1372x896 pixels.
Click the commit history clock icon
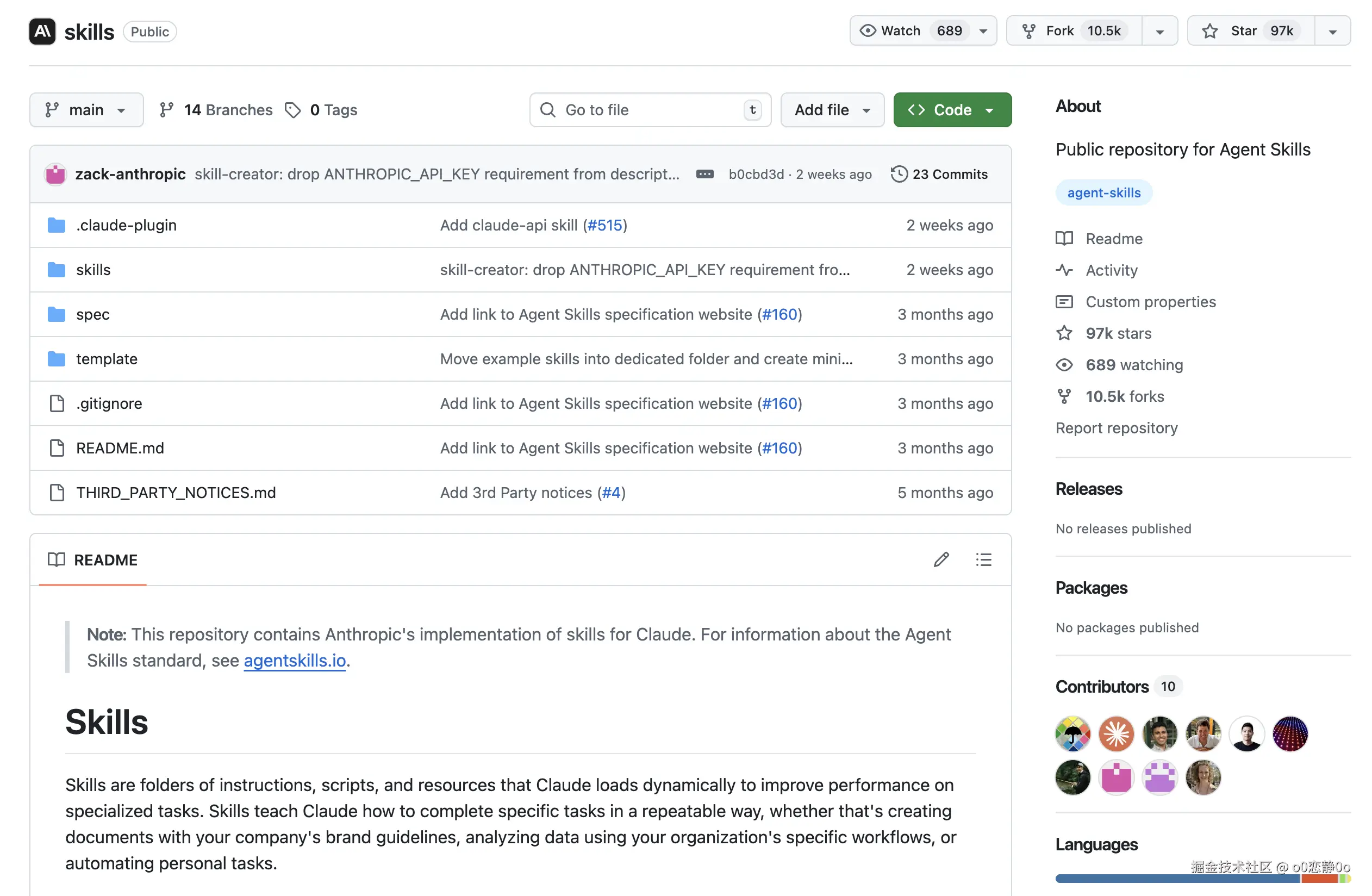899,174
